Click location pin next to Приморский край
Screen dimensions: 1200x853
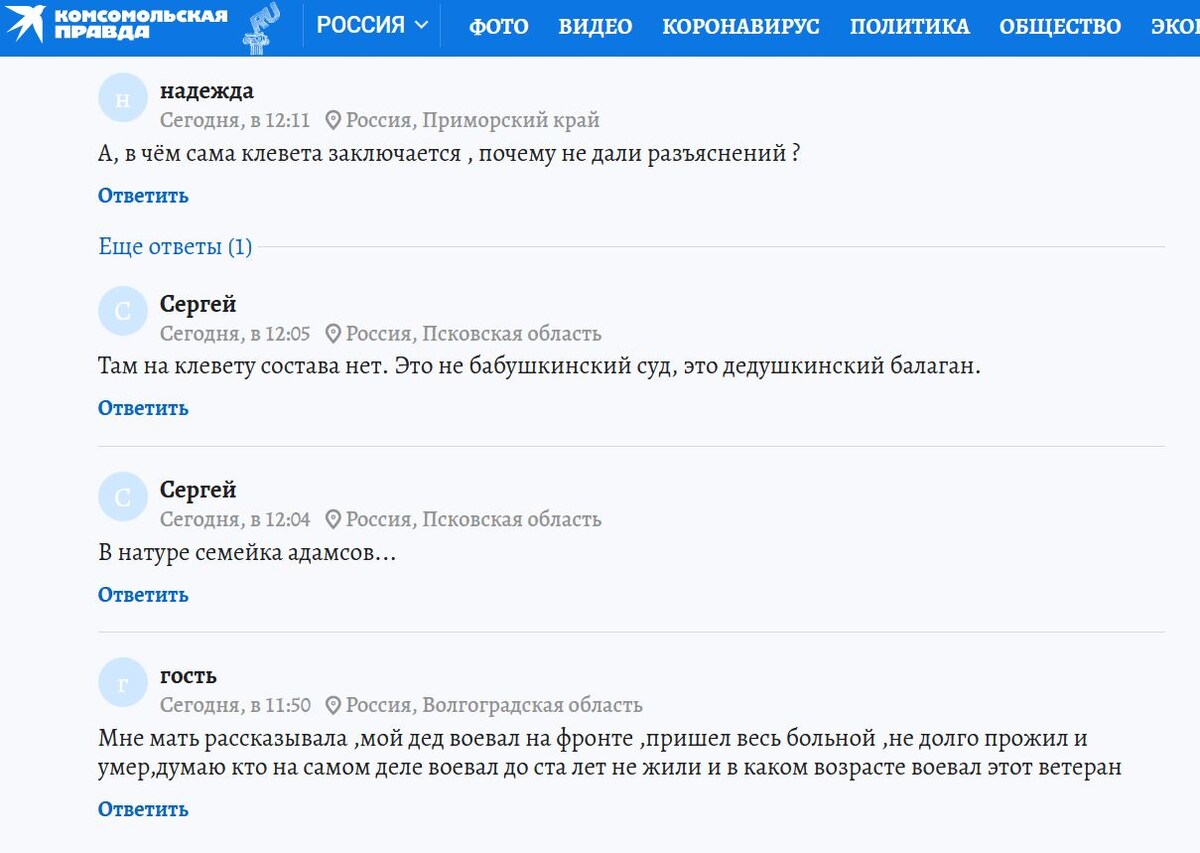pos(333,121)
